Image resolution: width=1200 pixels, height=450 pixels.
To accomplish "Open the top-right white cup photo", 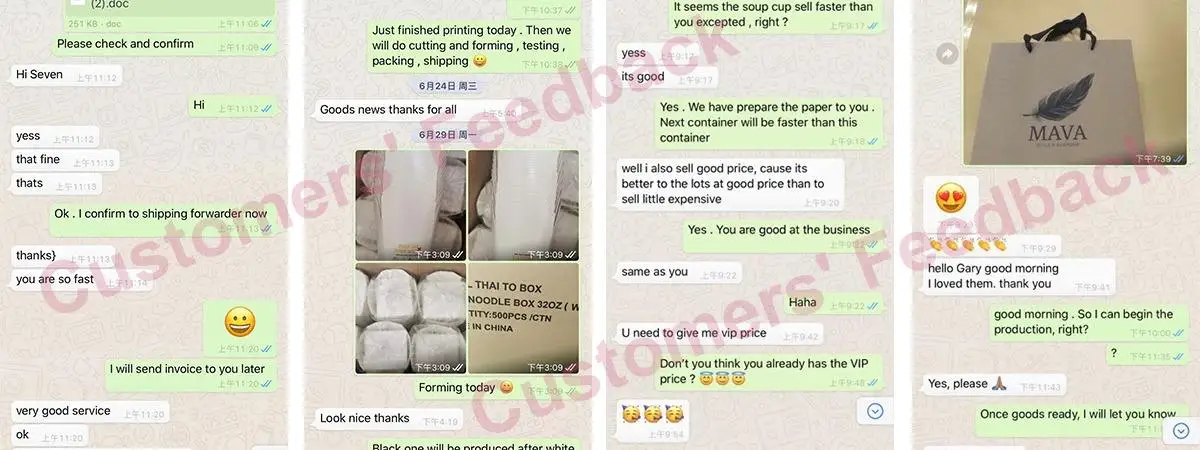I will [523, 205].
